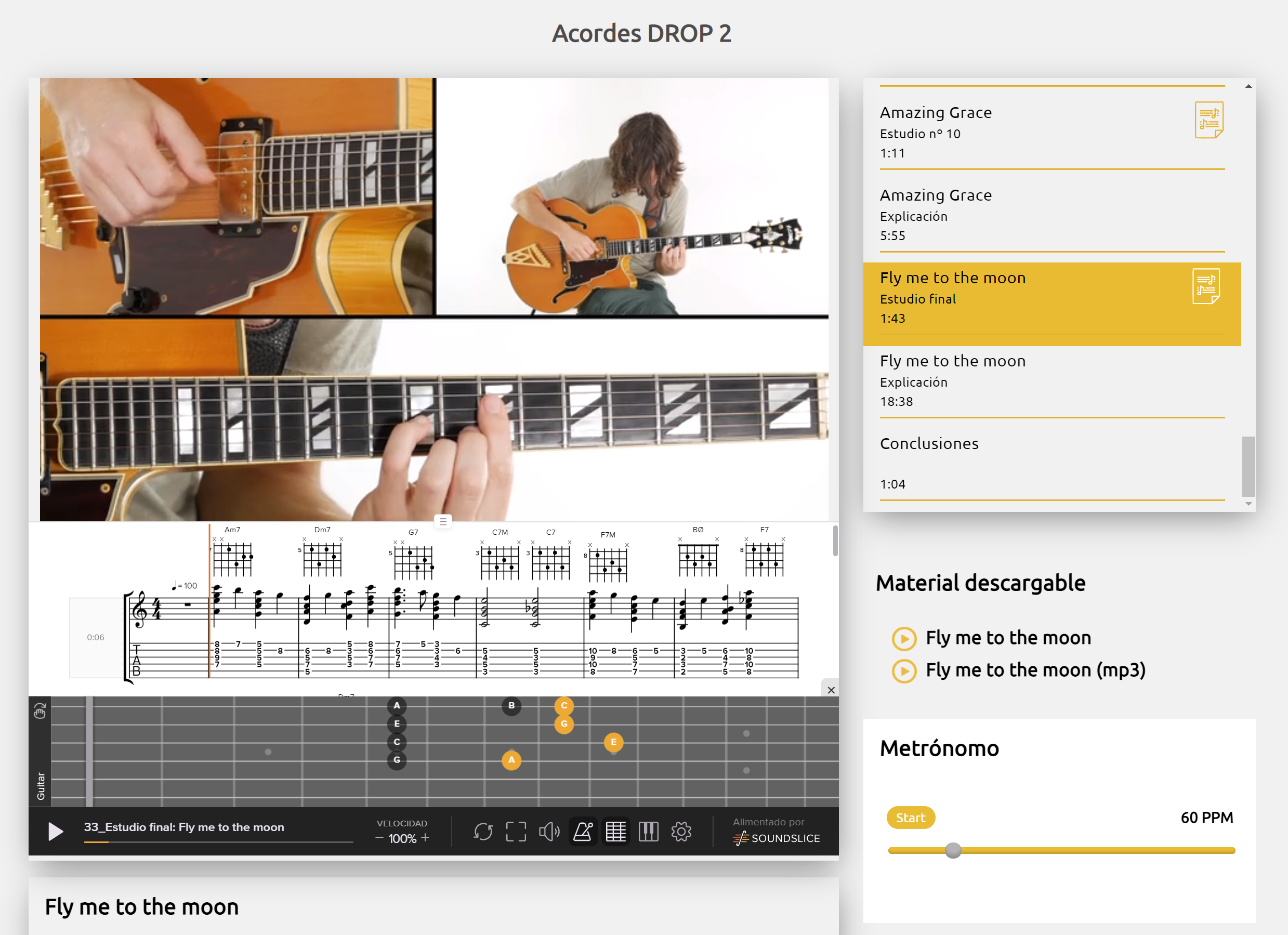Click the lesson list scrollbar thumb

1247,467
